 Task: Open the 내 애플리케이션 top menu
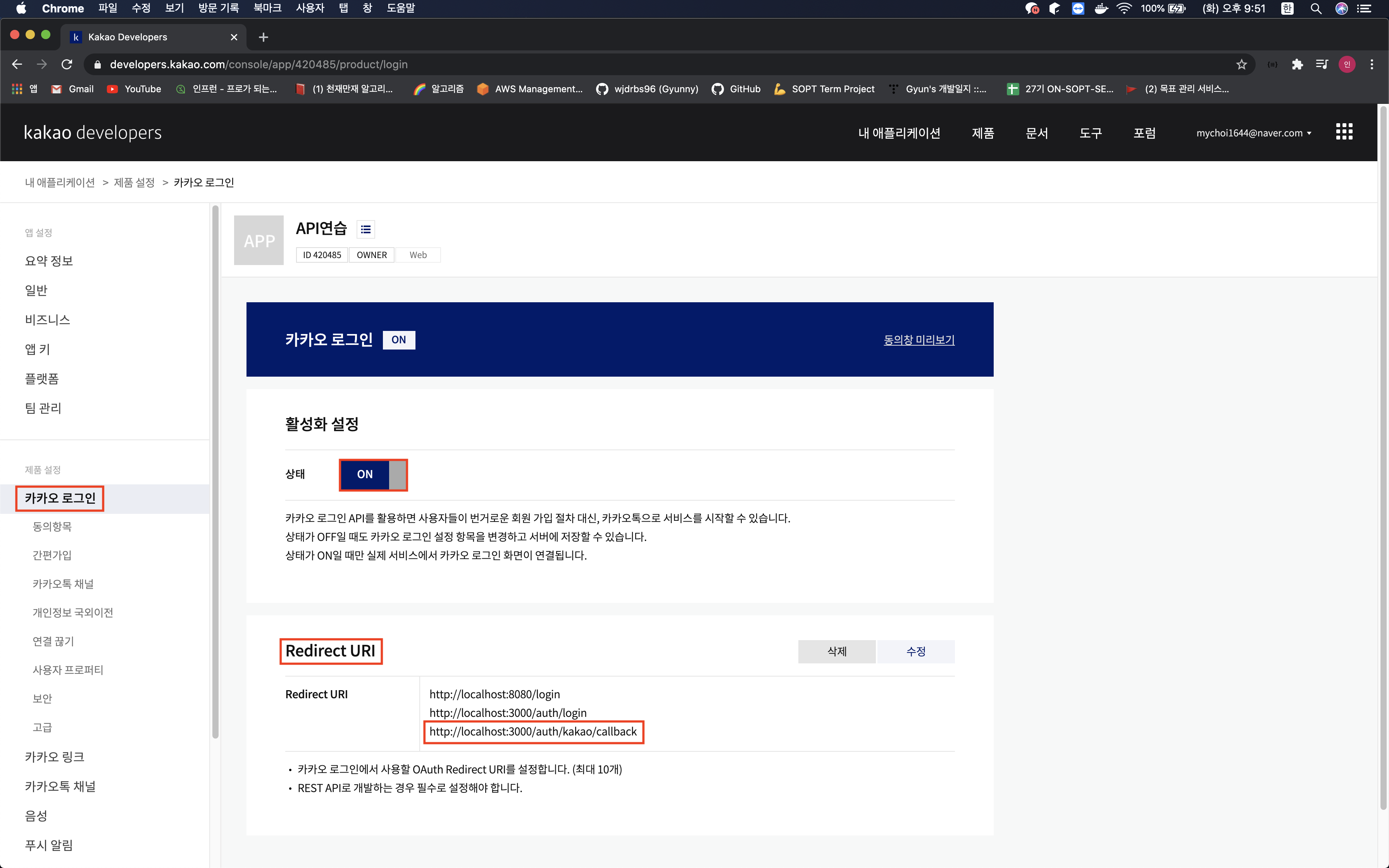click(899, 133)
